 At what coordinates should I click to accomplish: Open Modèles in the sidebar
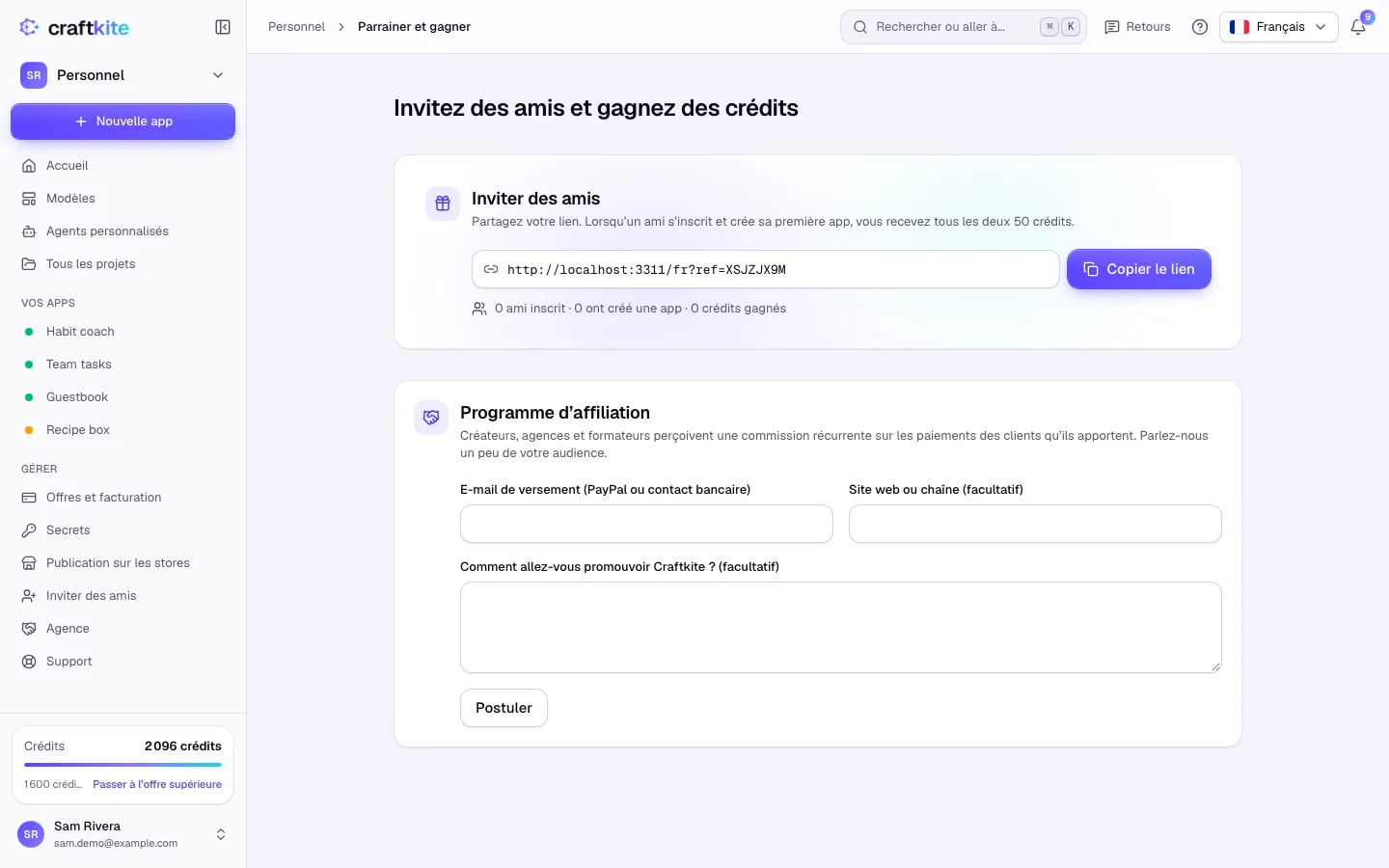(123, 199)
